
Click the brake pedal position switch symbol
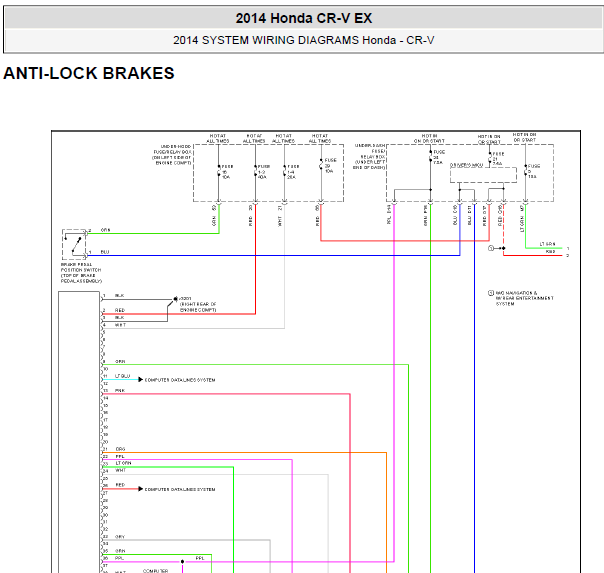(x=74, y=245)
